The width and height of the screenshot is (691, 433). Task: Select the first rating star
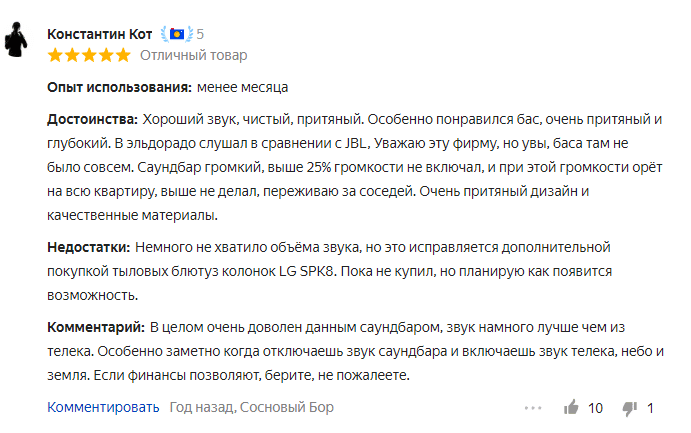(55, 56)
